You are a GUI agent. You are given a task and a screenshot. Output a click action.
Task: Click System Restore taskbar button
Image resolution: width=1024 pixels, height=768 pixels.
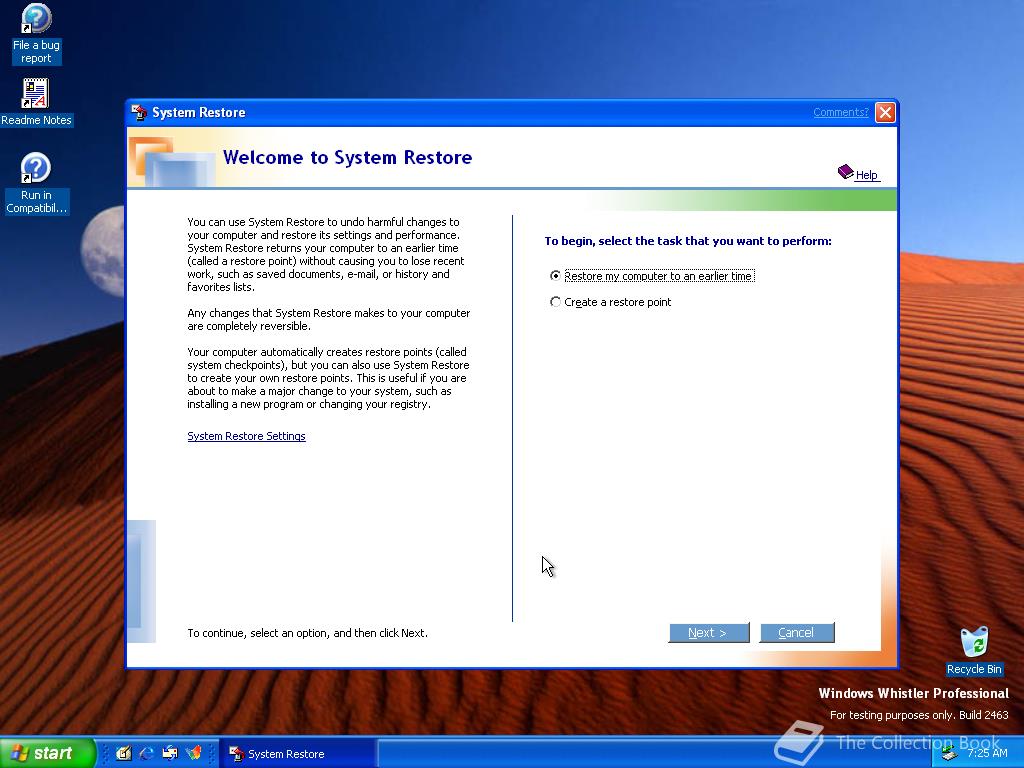(x=297, y=754)
